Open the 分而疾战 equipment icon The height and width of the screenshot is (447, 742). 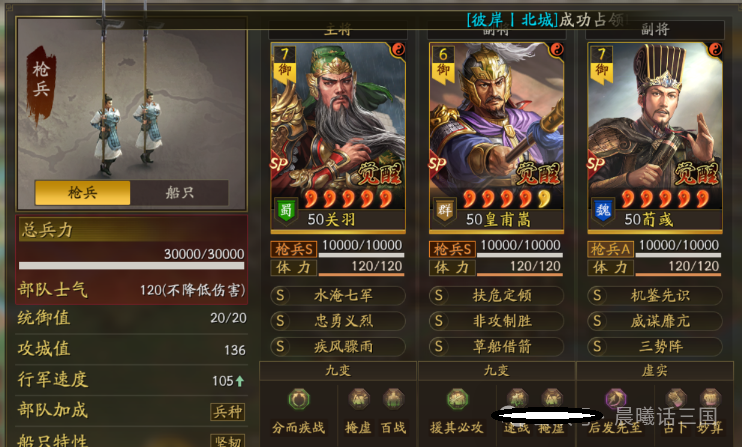[299, 400]
